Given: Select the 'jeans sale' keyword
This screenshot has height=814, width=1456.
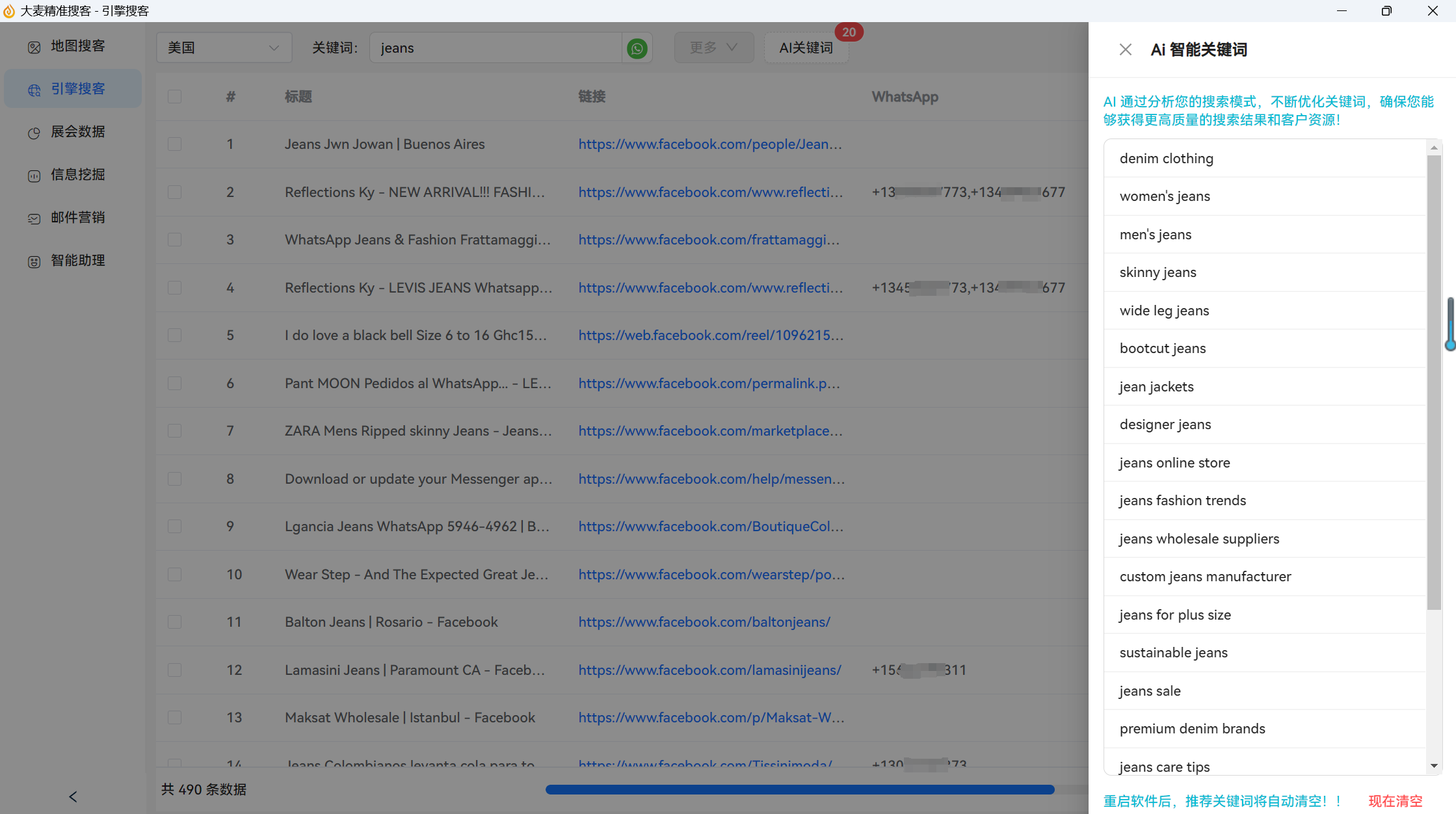Looking at the screenshot, I should (x=1265, y=691).
